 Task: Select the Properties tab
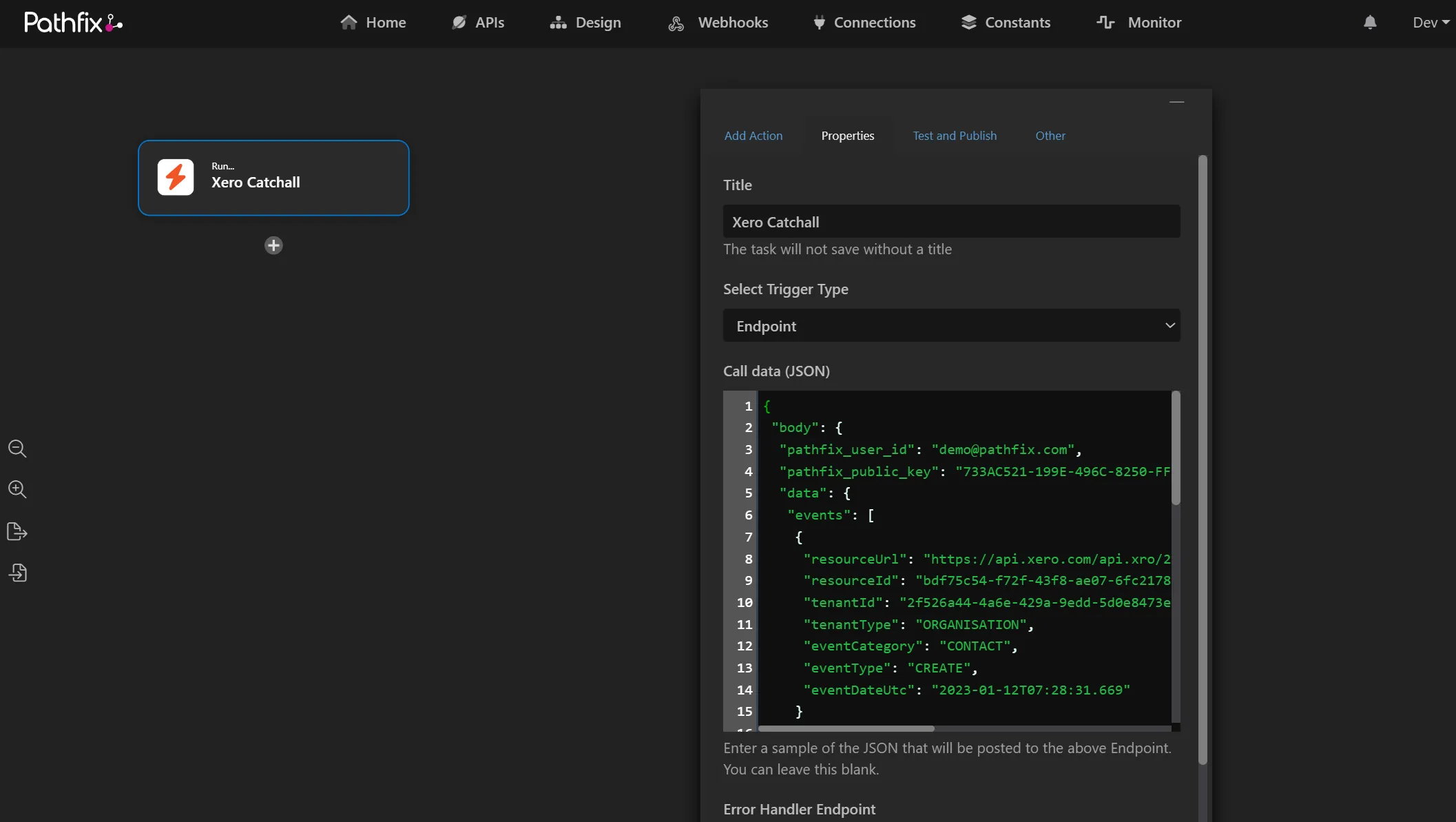point(848,136)
